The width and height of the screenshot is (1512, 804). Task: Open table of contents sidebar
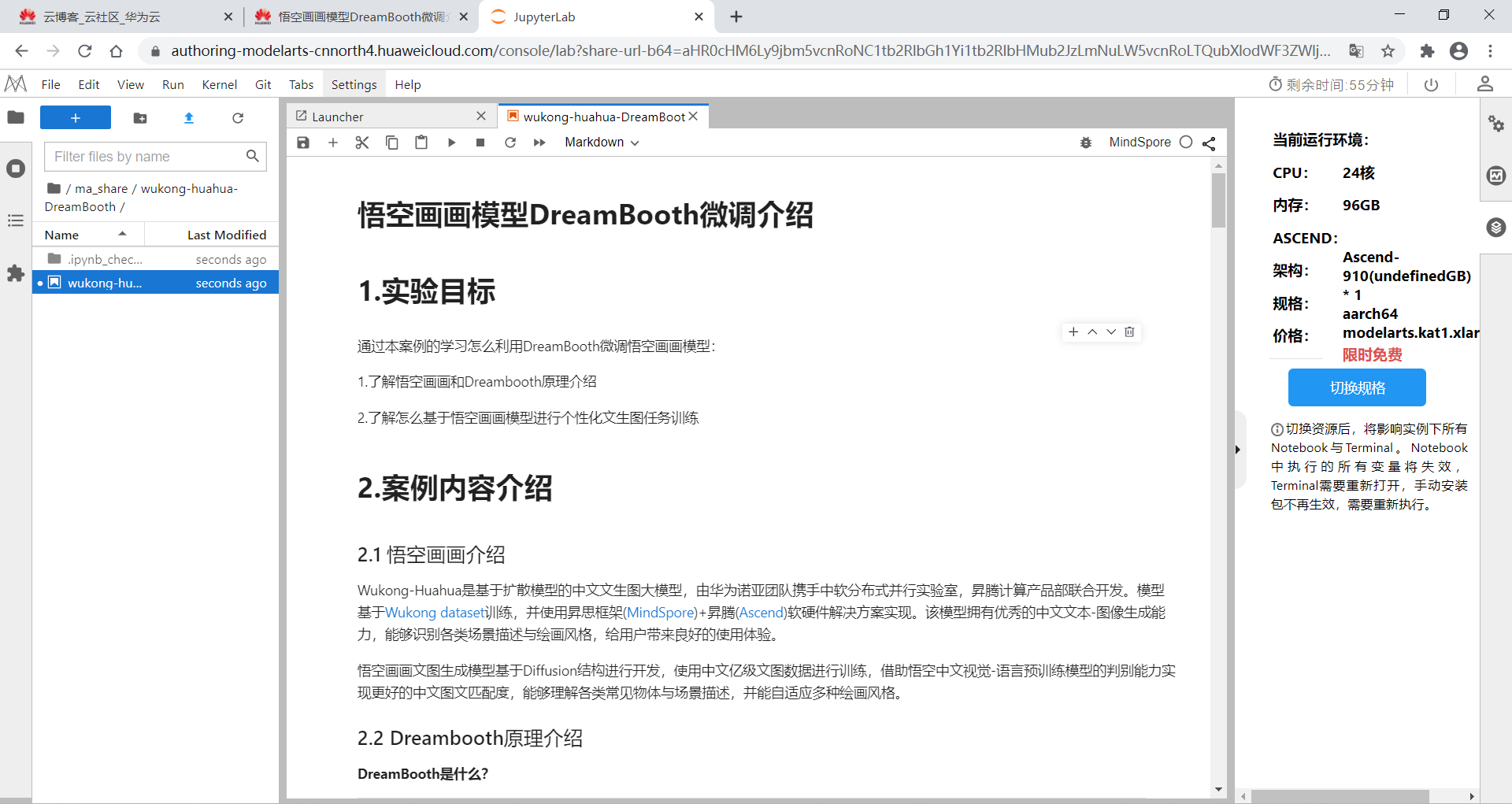16,220
